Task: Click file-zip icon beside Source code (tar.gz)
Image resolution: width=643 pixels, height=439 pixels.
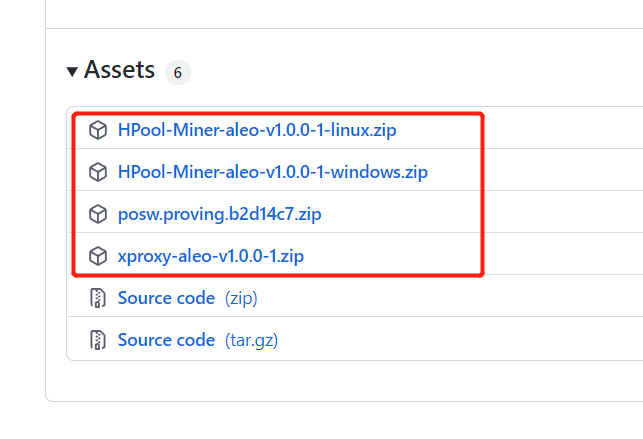Action: point(97,340)
